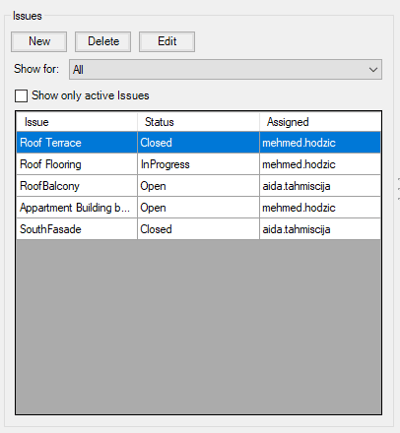Sort by the Status column header

[199, 122]
